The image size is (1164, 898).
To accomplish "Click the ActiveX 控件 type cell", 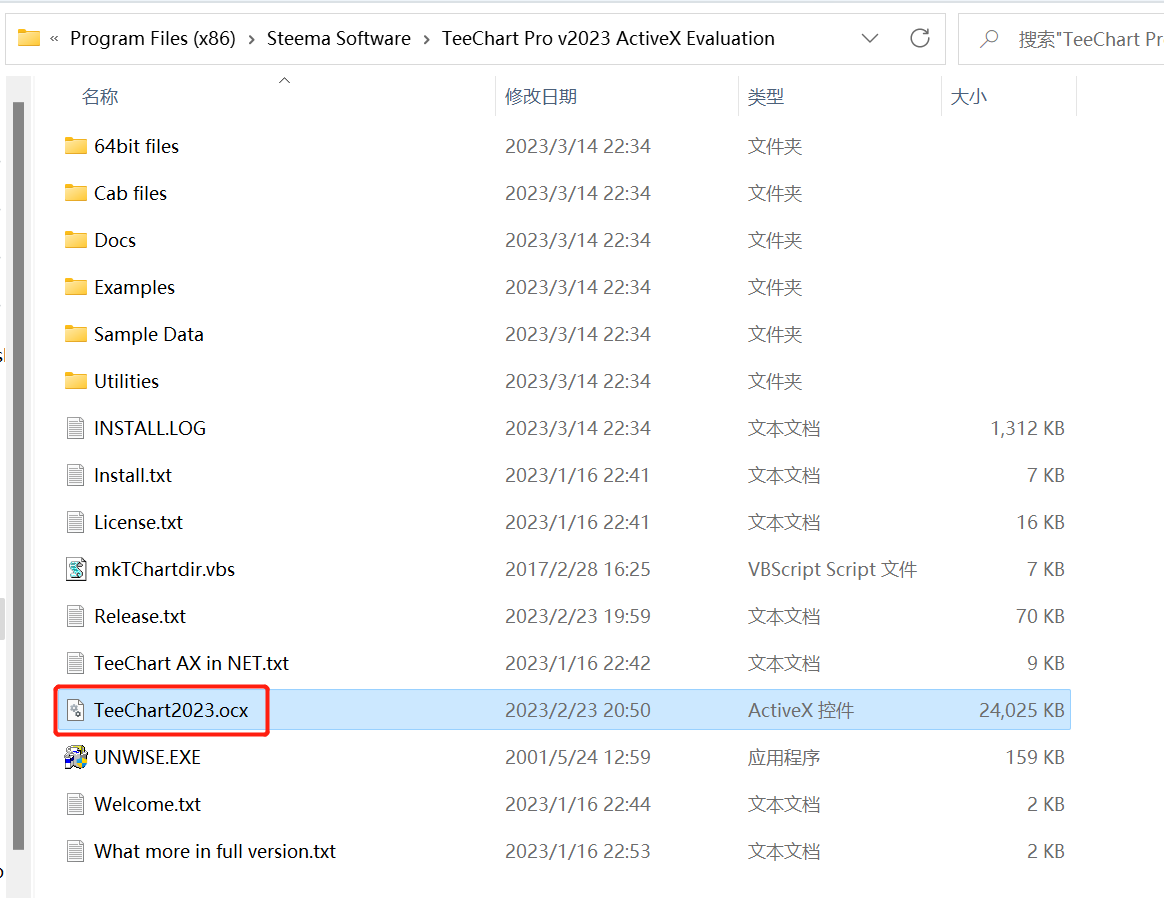I will pos(801,710).
